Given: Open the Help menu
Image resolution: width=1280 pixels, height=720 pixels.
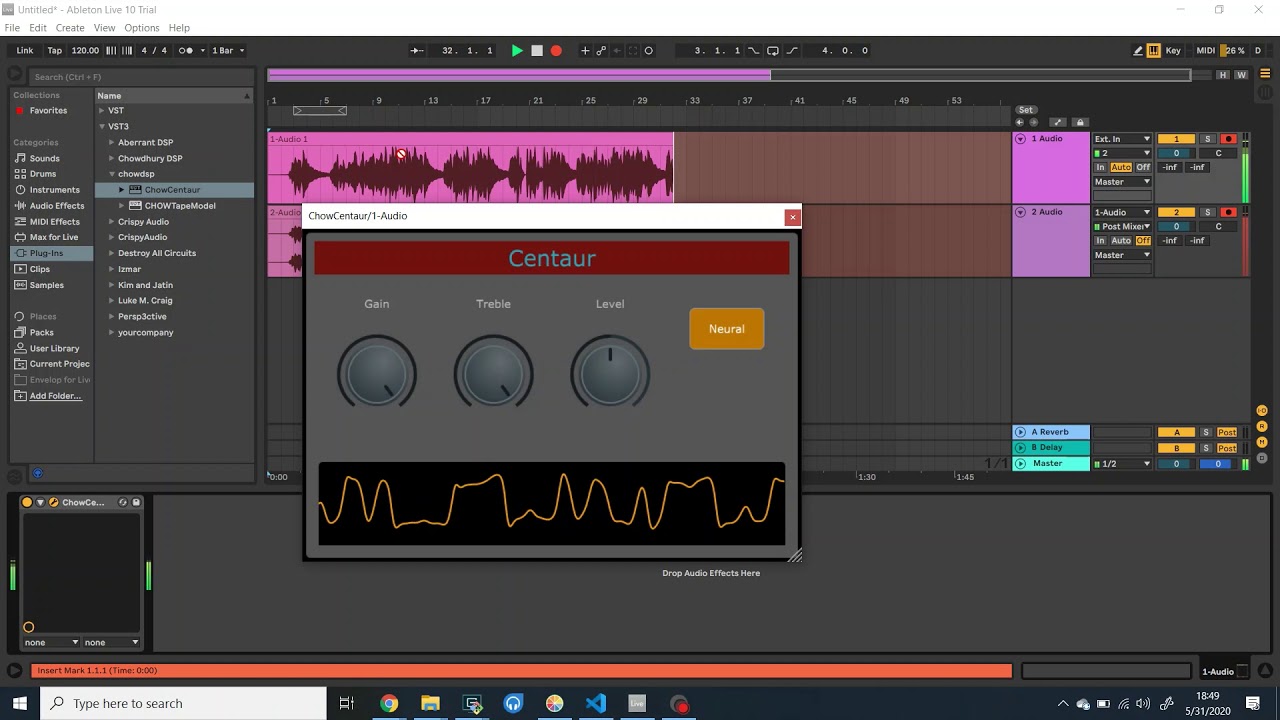Looking at the screenshot, I should pyautogui.click(x=179, y=28).
